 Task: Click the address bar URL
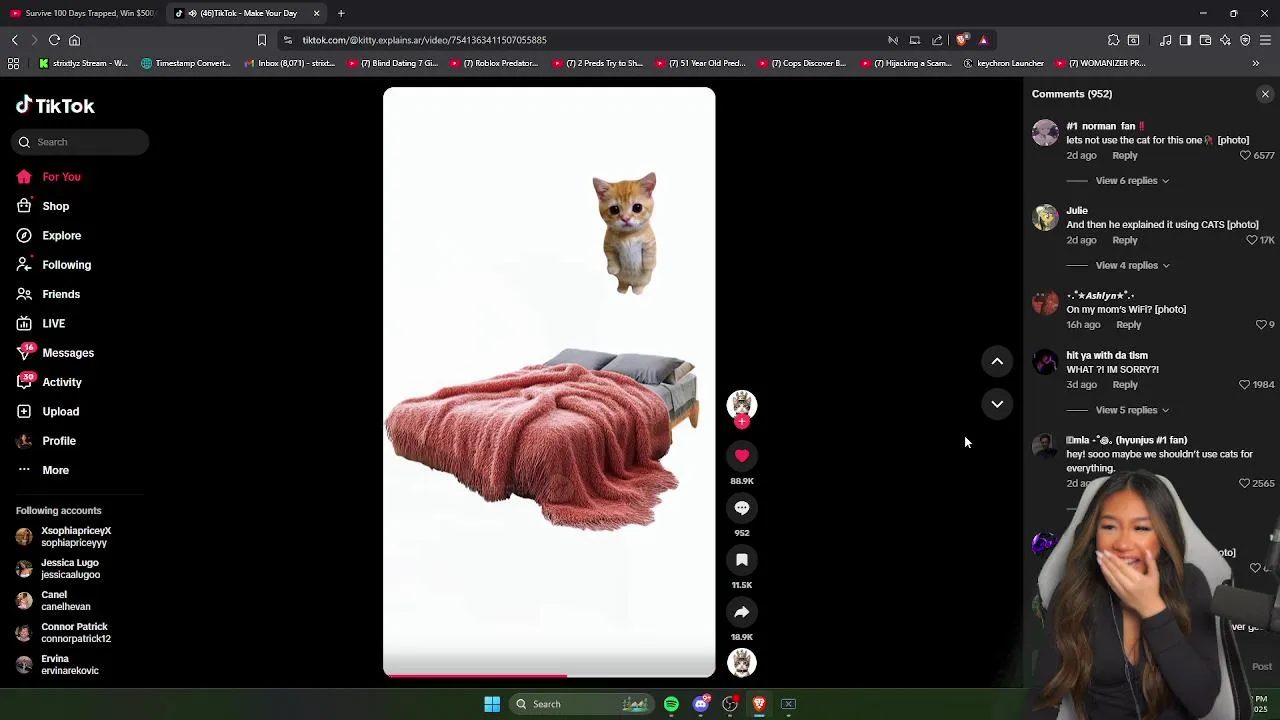[x=424, y=40]
